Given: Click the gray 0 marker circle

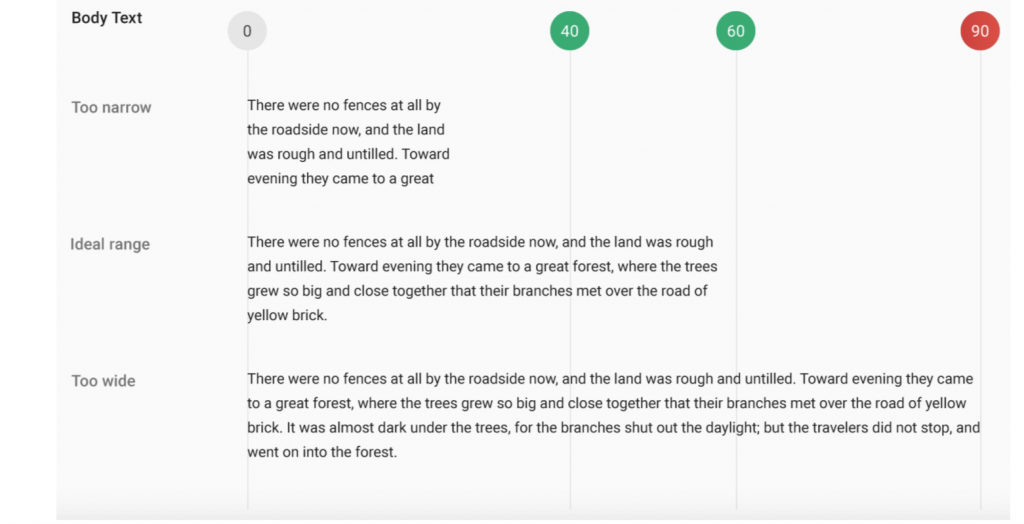Looking at the screenshot, I should point(247,31).
